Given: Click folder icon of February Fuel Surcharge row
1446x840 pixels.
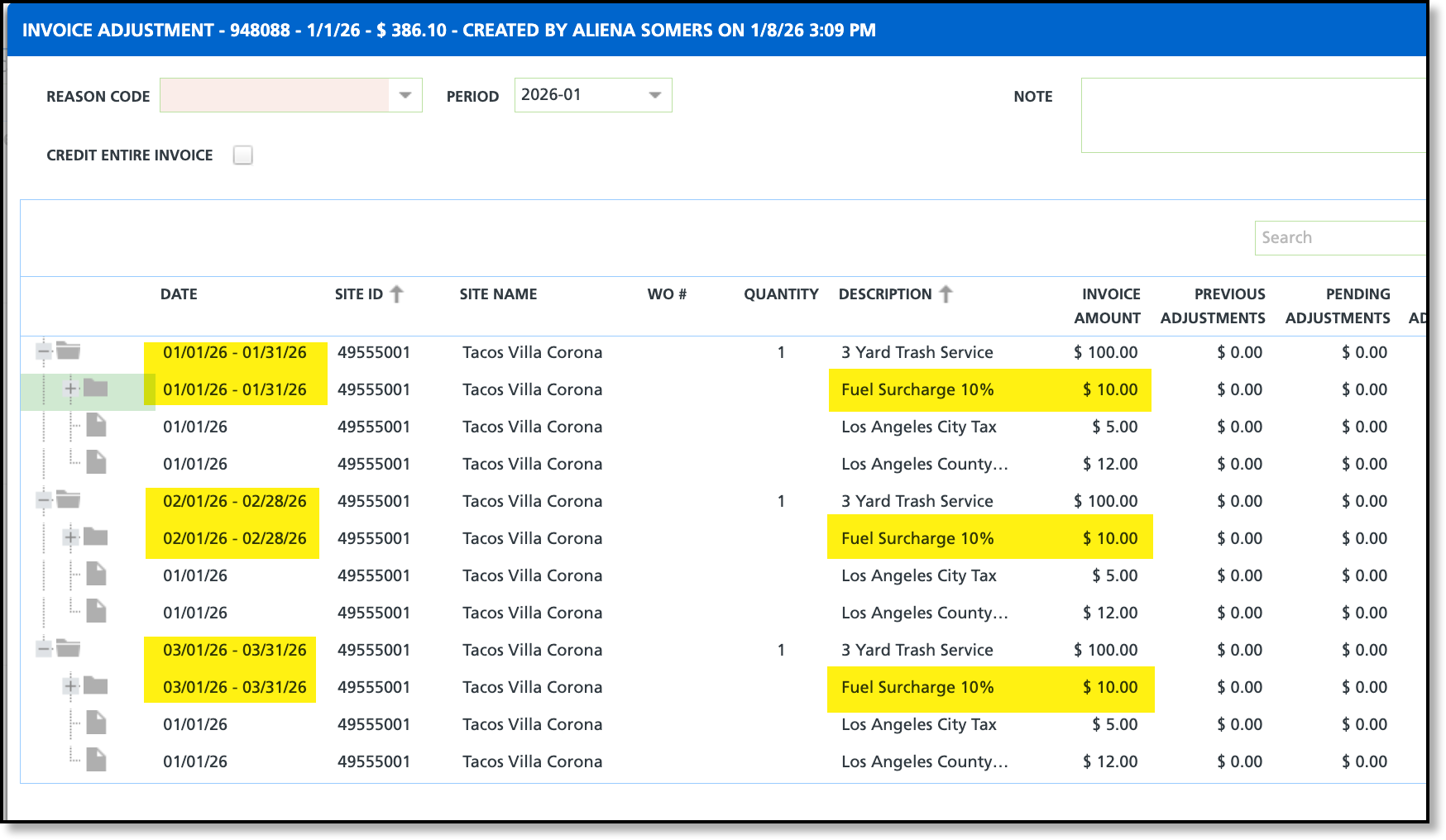Looking at the screenshot, I should (x=96, y=537).
